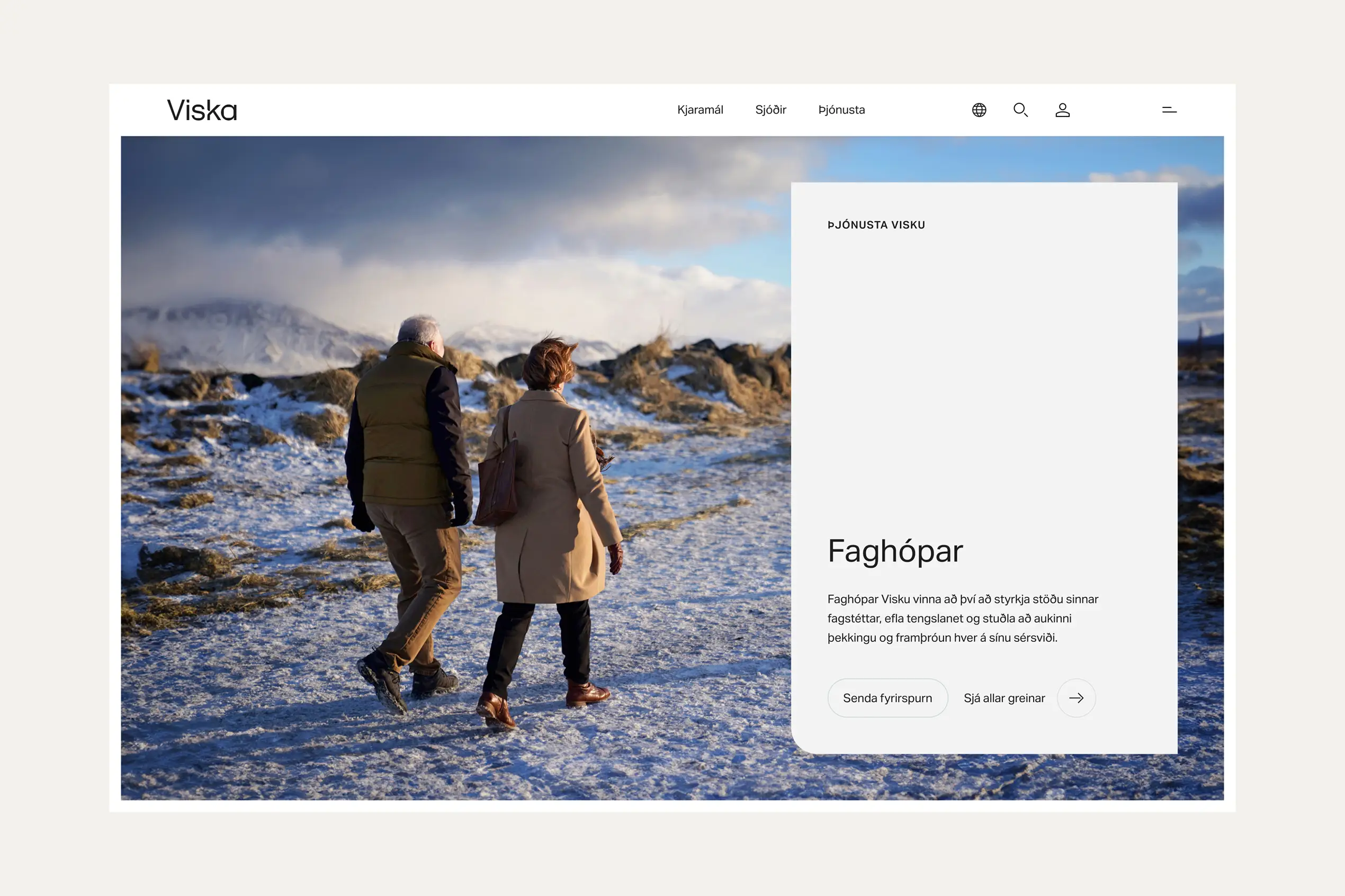1345x896 pixels.
Task: Open the language selector globe icon
Action: (x=979, y=110)
